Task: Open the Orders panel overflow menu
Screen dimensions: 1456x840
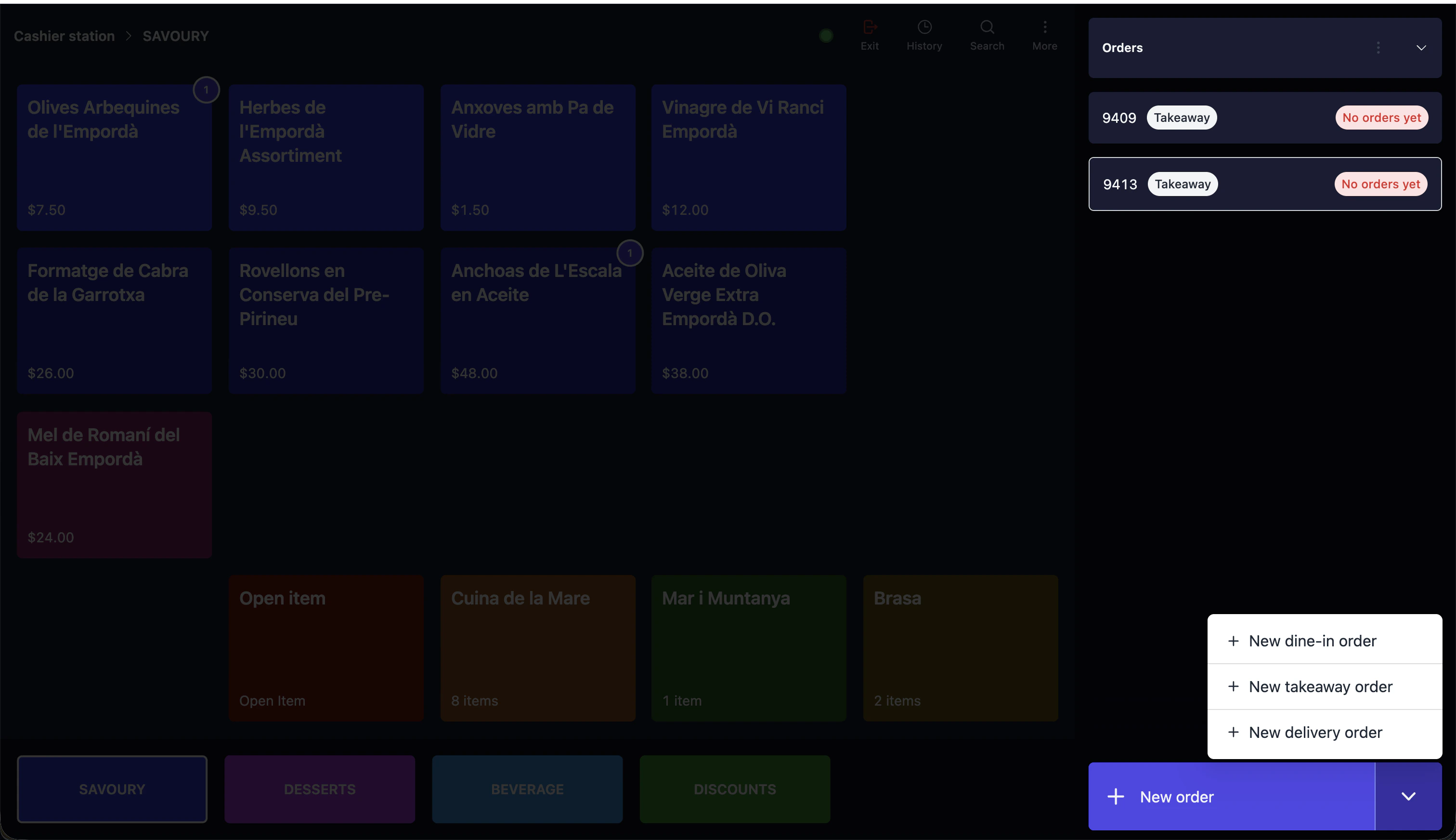Action: 1378,47
